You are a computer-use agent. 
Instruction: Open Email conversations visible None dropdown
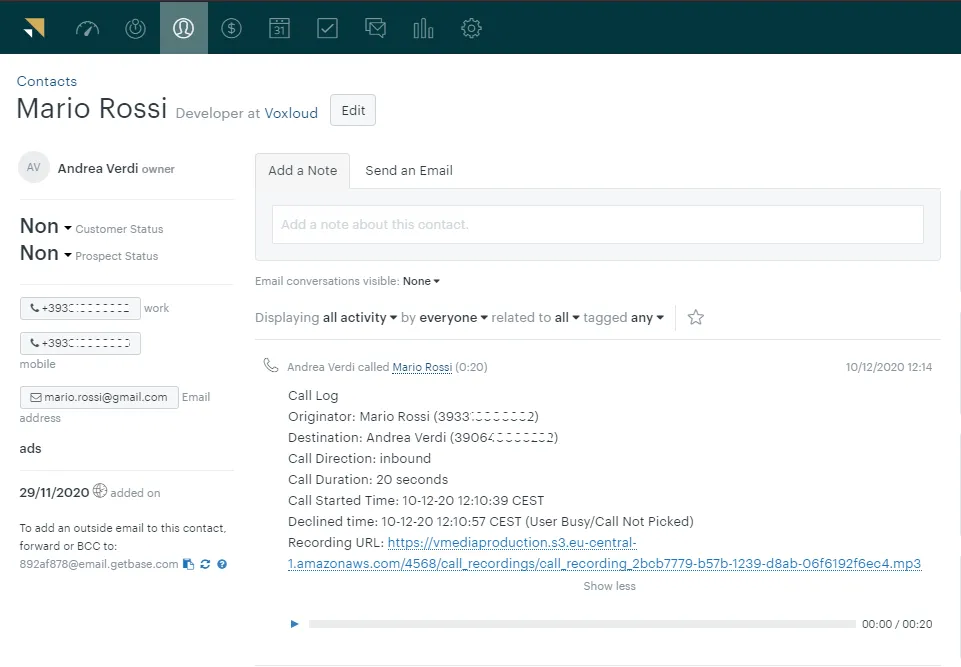(421, 281)
